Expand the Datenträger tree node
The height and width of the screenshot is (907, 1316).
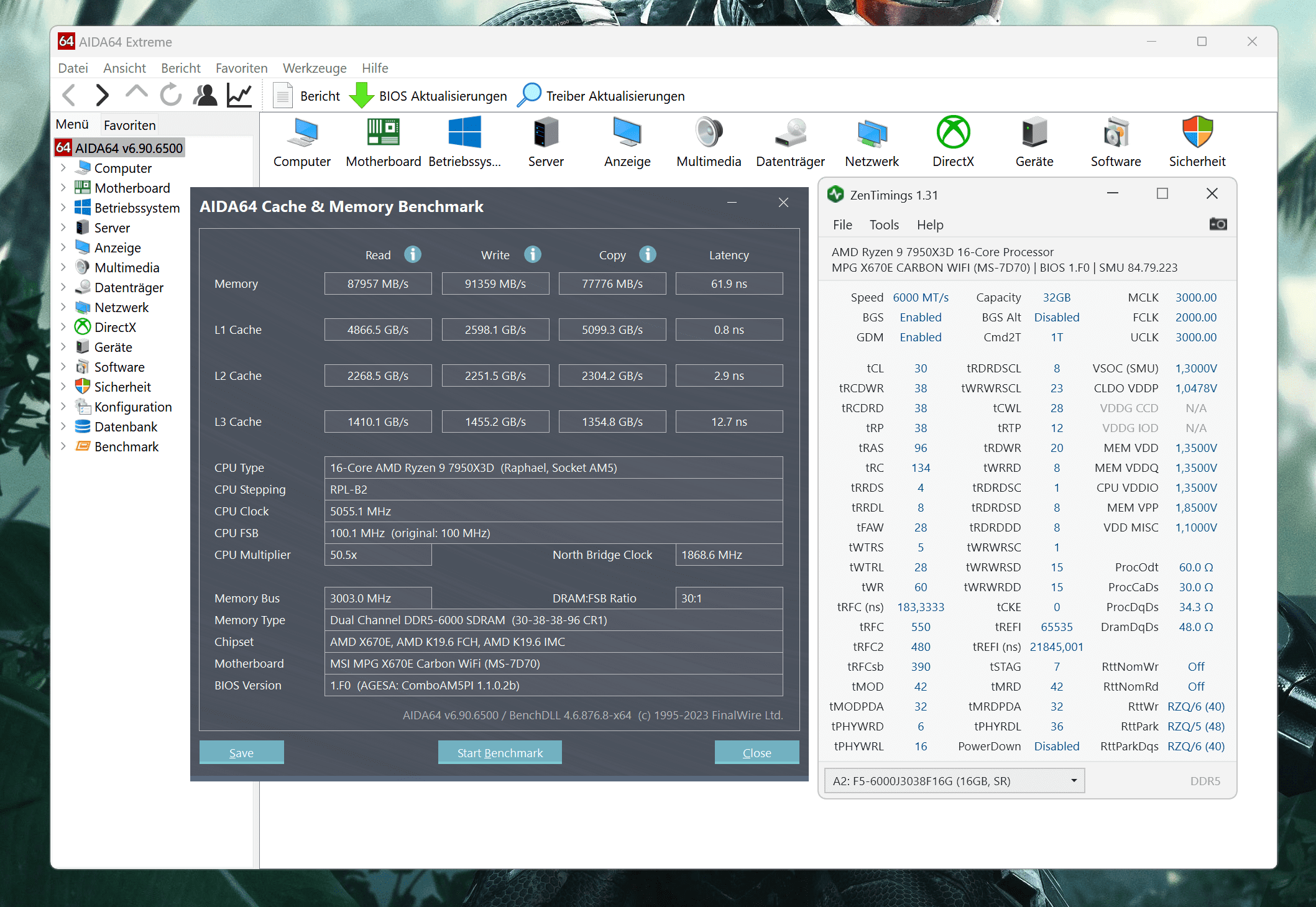pos(63,287)
